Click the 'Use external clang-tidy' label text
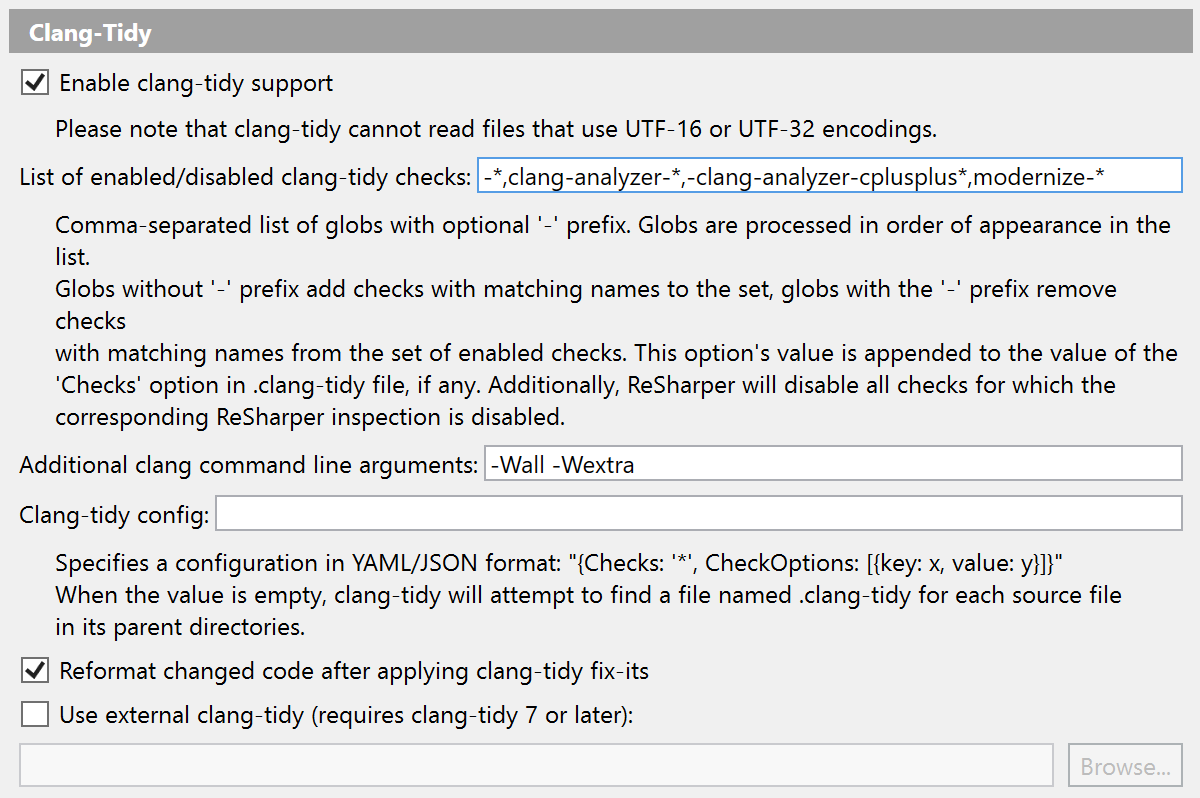 pos(347,715)
